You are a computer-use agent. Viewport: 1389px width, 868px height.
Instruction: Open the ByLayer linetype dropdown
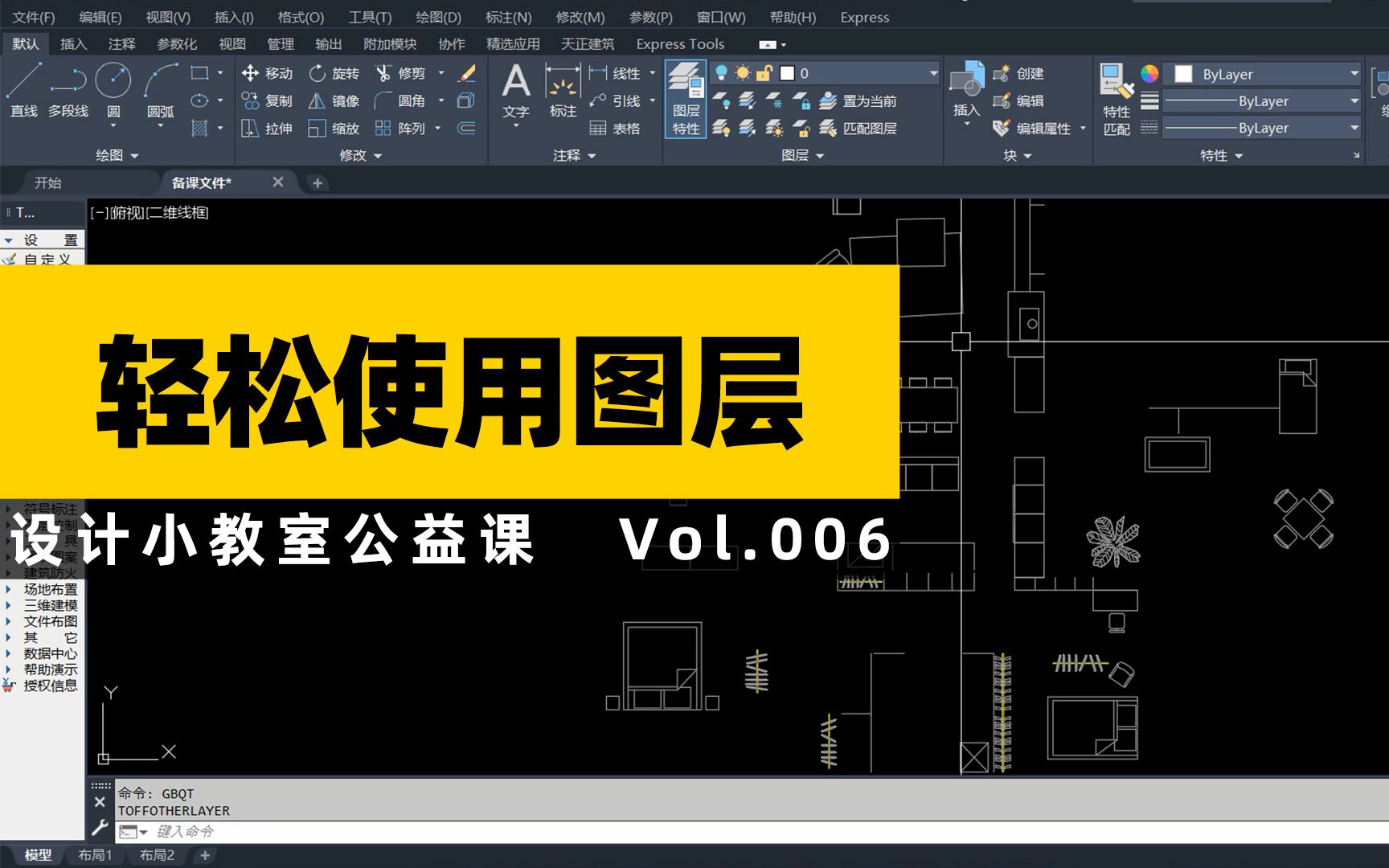(1354, 128)
